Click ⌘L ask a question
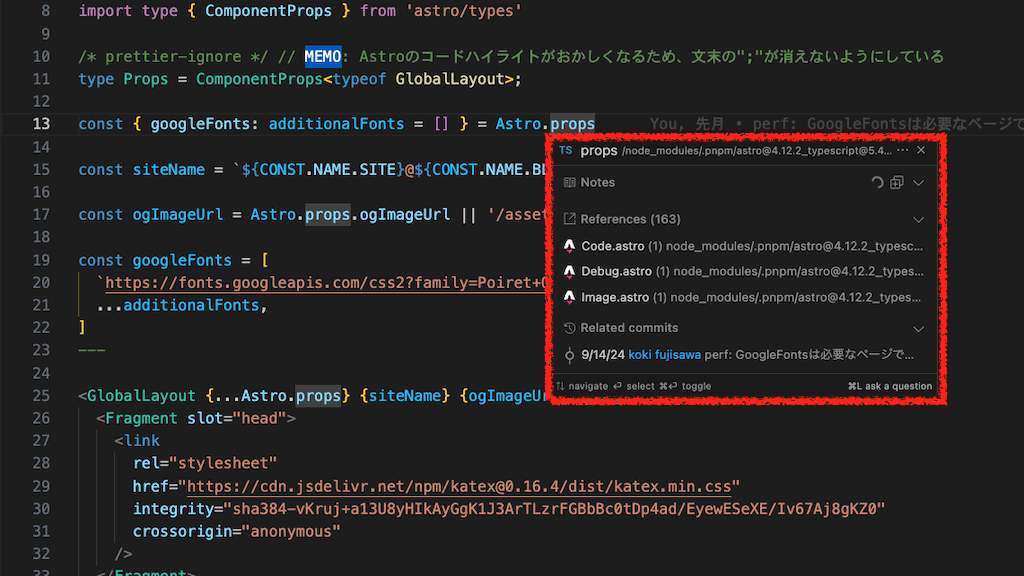 (889, 386)
